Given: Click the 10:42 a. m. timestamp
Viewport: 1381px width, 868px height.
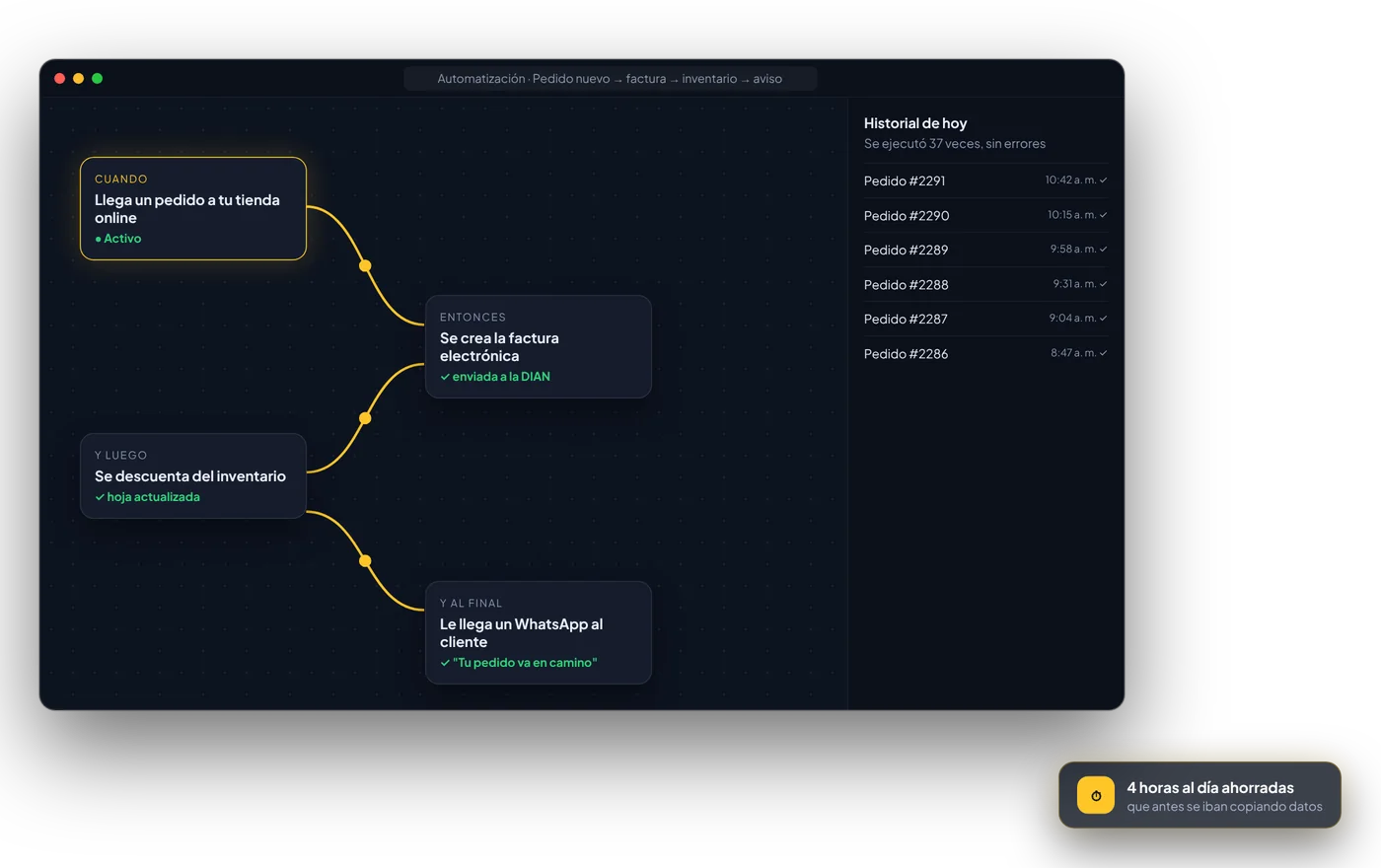Looking at the screenshot, I should pos(1070,181).
